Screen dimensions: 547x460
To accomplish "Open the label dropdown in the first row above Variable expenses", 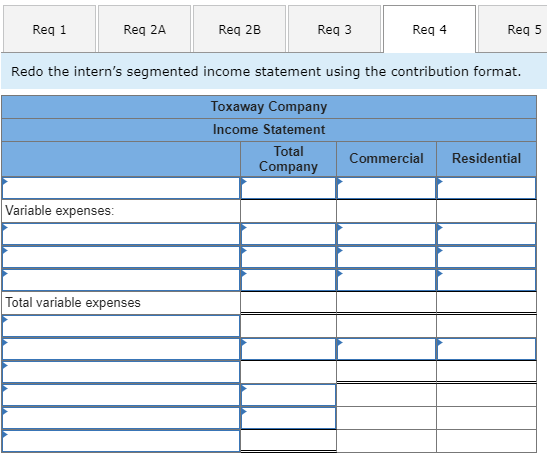I will [x=121, y=188].
